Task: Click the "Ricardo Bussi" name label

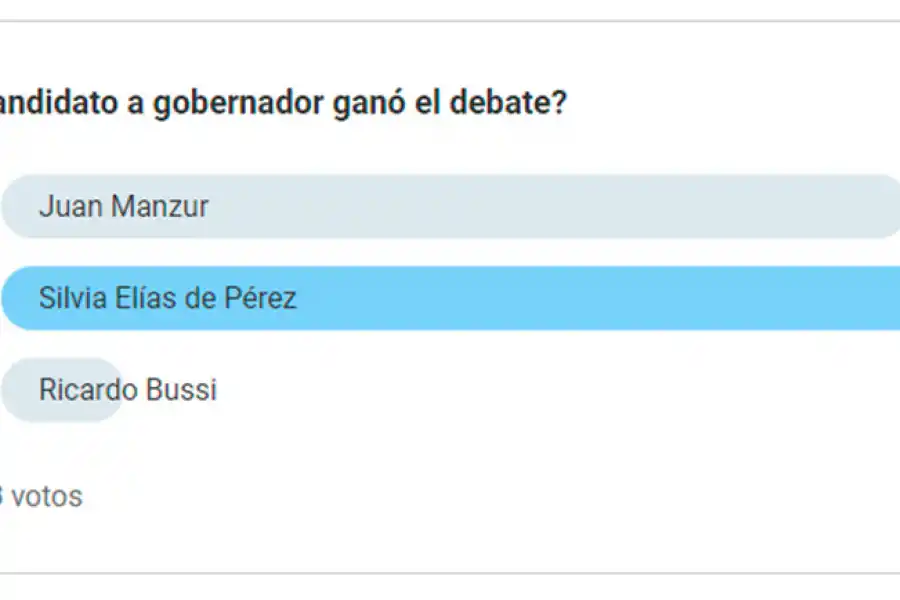Action: coord(128,389)
